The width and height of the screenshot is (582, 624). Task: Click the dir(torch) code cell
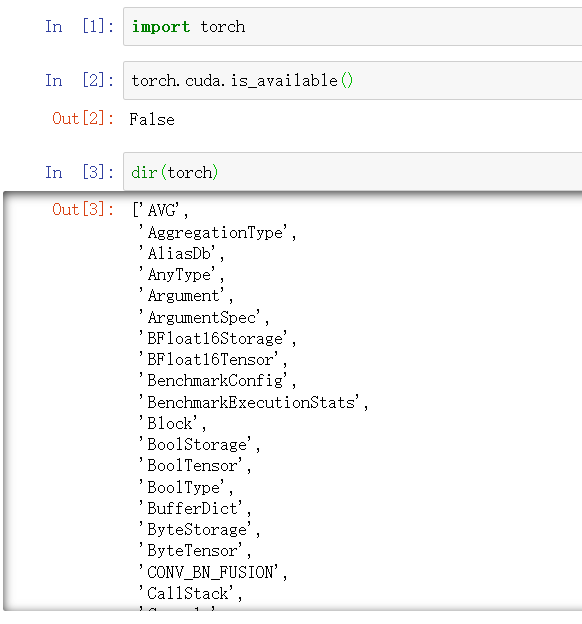pyautogui.click(x=353, y=172)
